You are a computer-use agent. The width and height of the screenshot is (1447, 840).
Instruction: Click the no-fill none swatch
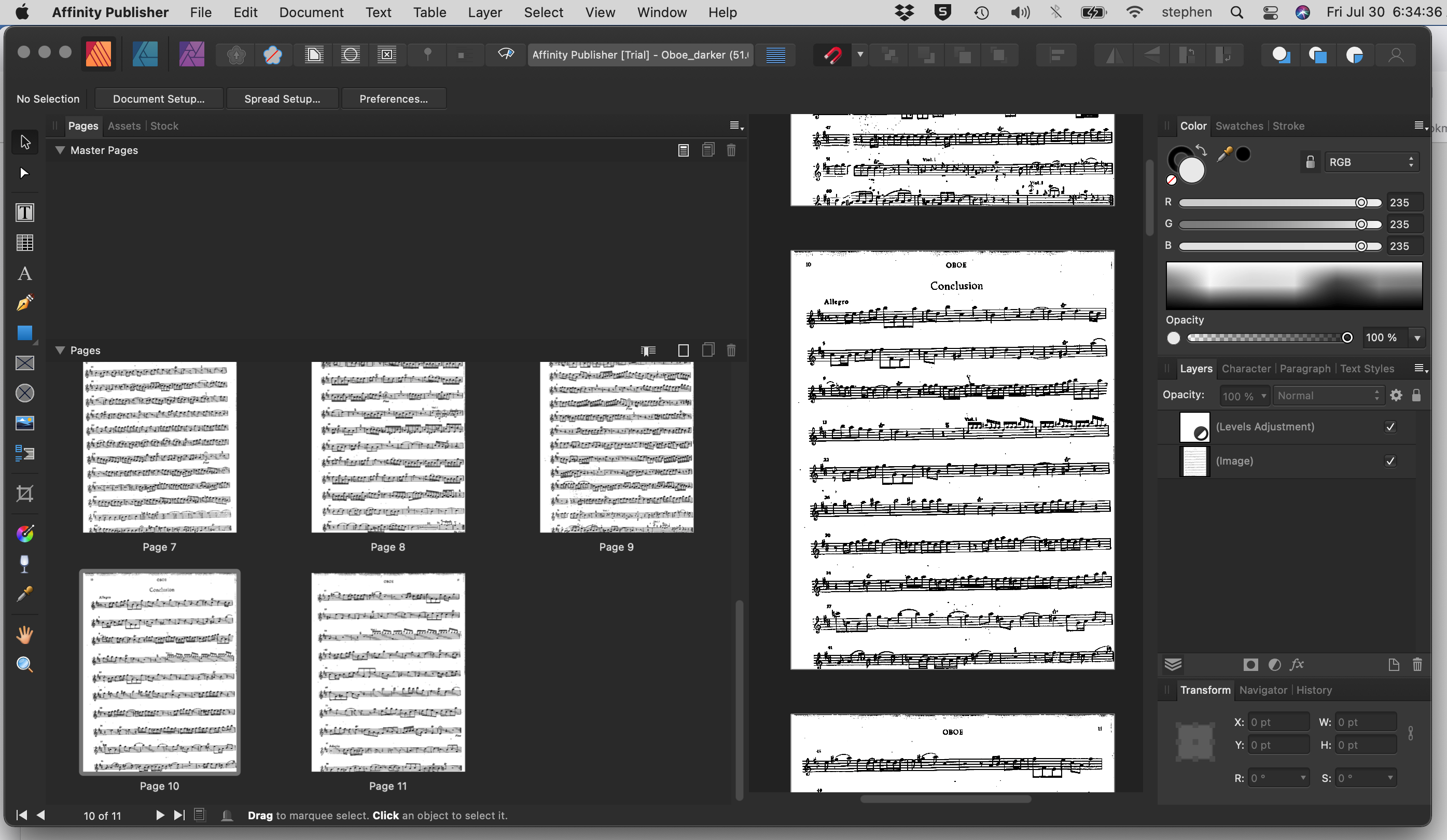click(x=1172, y=180)
